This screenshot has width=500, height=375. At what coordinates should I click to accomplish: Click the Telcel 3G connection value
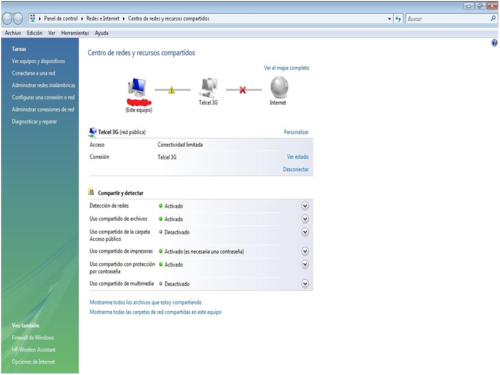click(167, 157)
